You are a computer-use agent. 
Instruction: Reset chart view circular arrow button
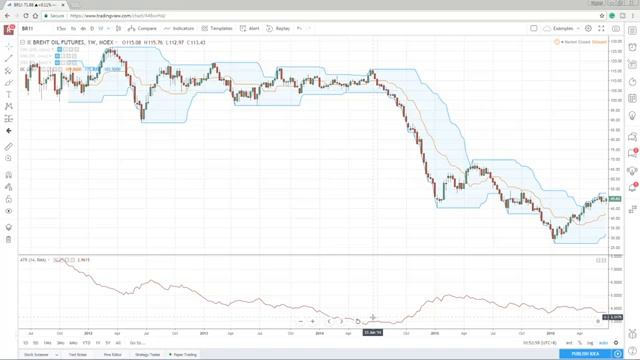coord(358,322)
